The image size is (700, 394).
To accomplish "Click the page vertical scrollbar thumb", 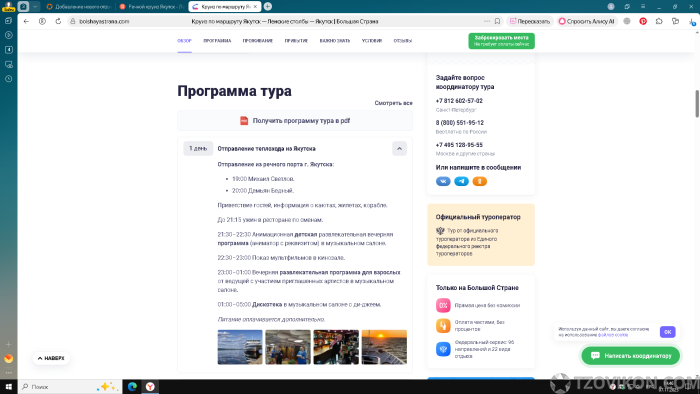I will pyautogui.click(x=697, y=104).
